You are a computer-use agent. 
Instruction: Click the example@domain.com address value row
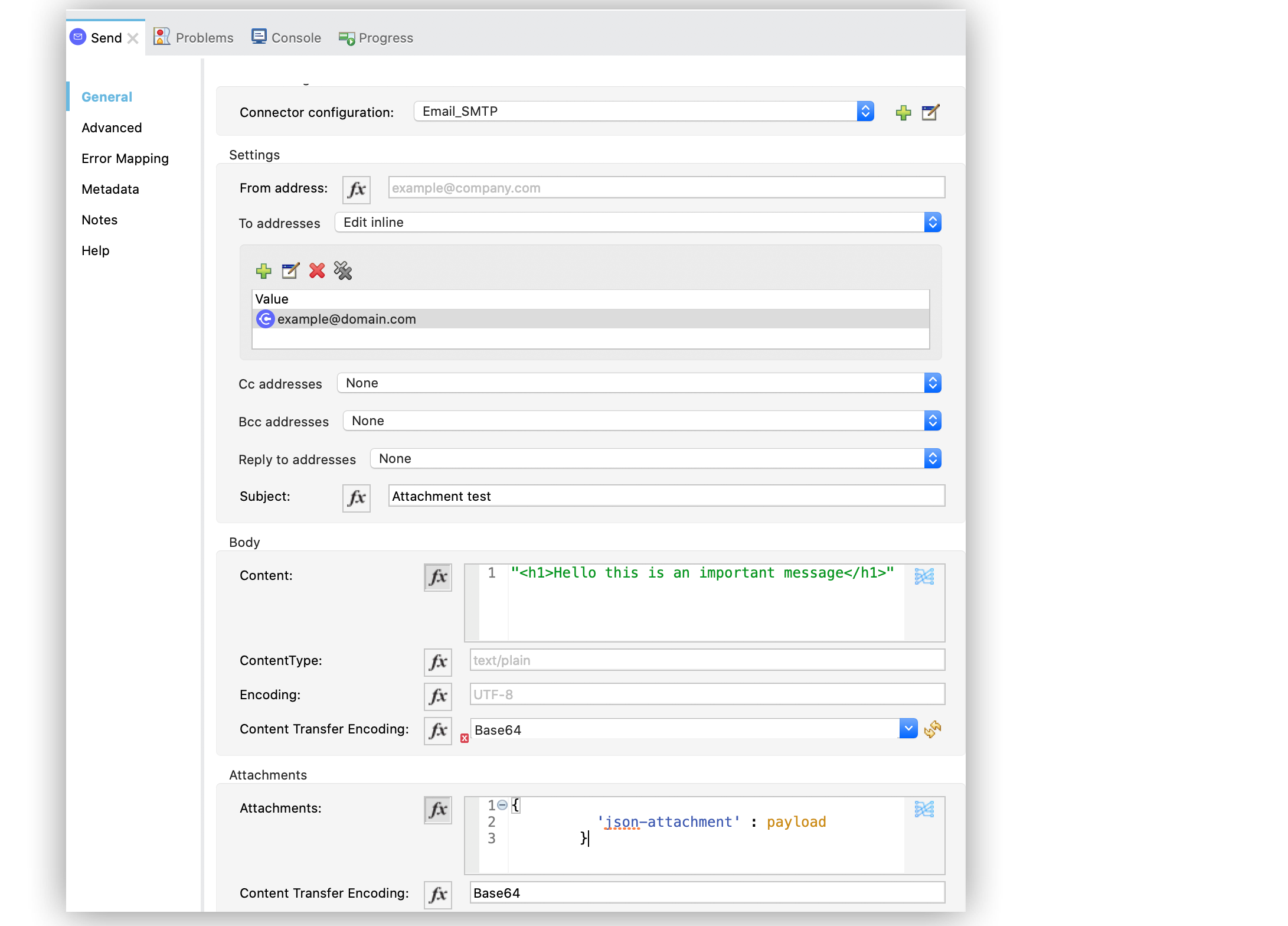590,318
